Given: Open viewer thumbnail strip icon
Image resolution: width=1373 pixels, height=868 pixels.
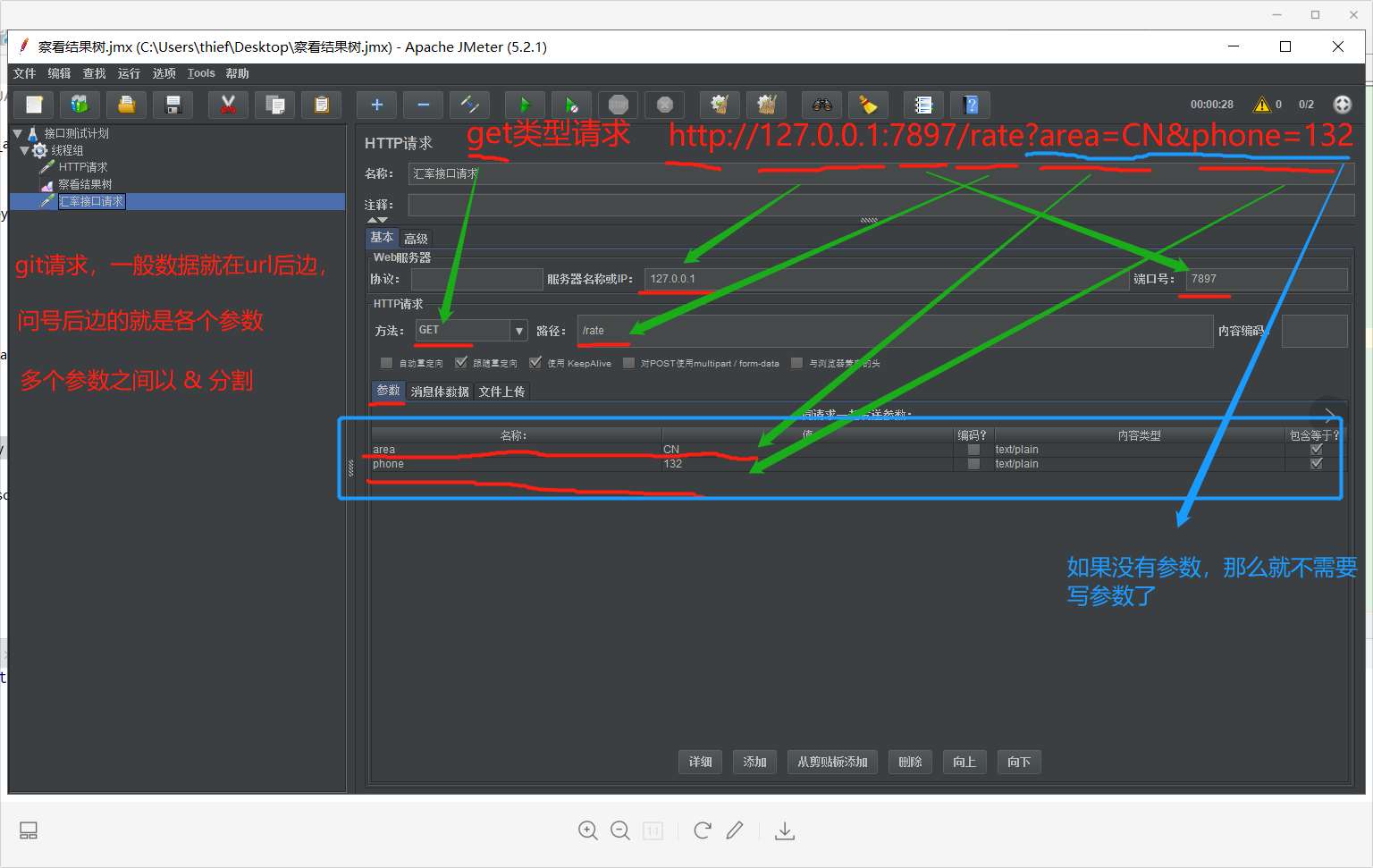Looking at the screenshot, I should pyautogui.click(x=29, y=830).
